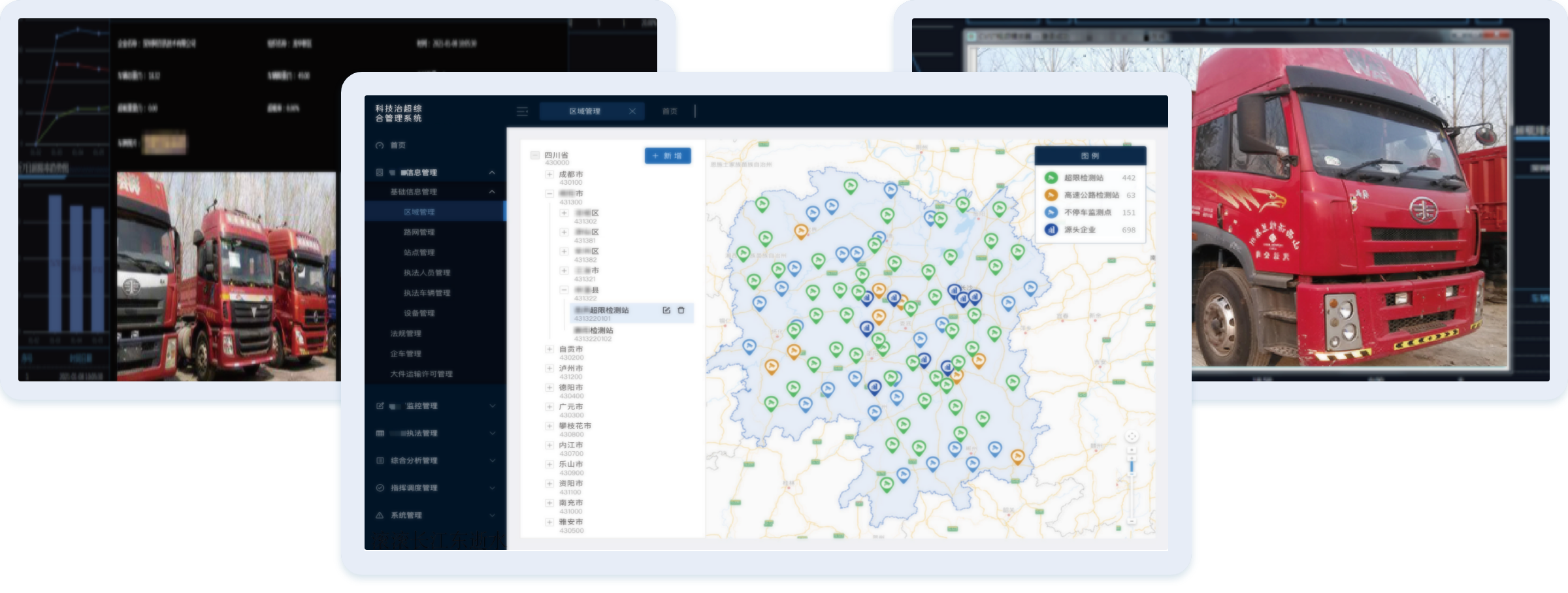The image size is (1568, 593).
Task: Click the orange 高速公路检测站 legend icon
Action: click(x=1051, y=195)
